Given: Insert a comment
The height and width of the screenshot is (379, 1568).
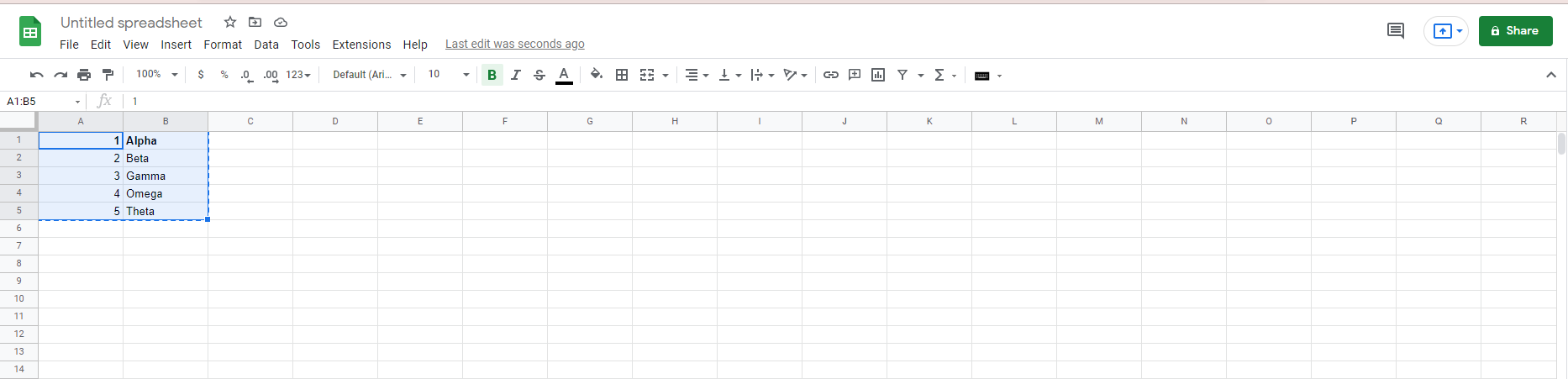Looking at the screenshot, I should tap(855, 75).
